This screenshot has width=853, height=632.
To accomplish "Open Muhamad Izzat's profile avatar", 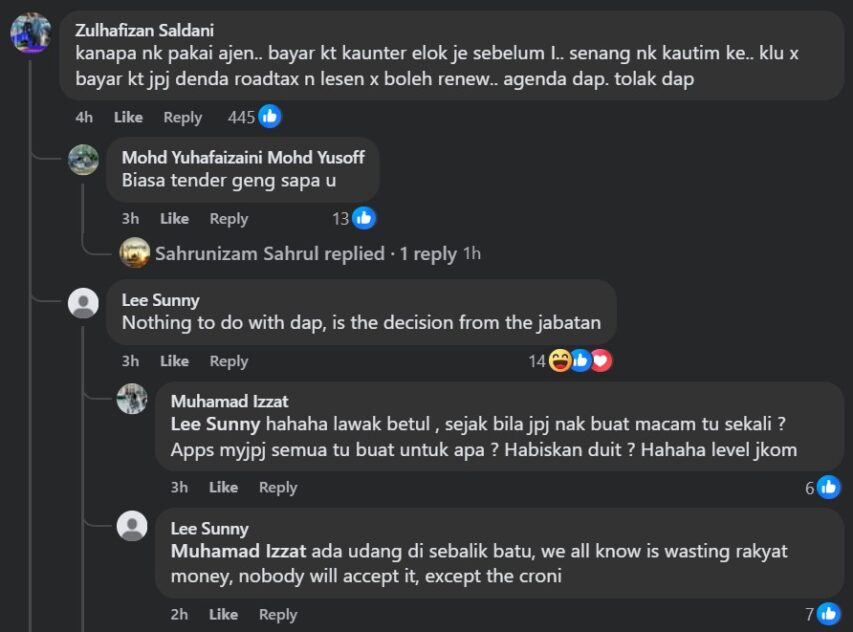I will coord(132,398).
